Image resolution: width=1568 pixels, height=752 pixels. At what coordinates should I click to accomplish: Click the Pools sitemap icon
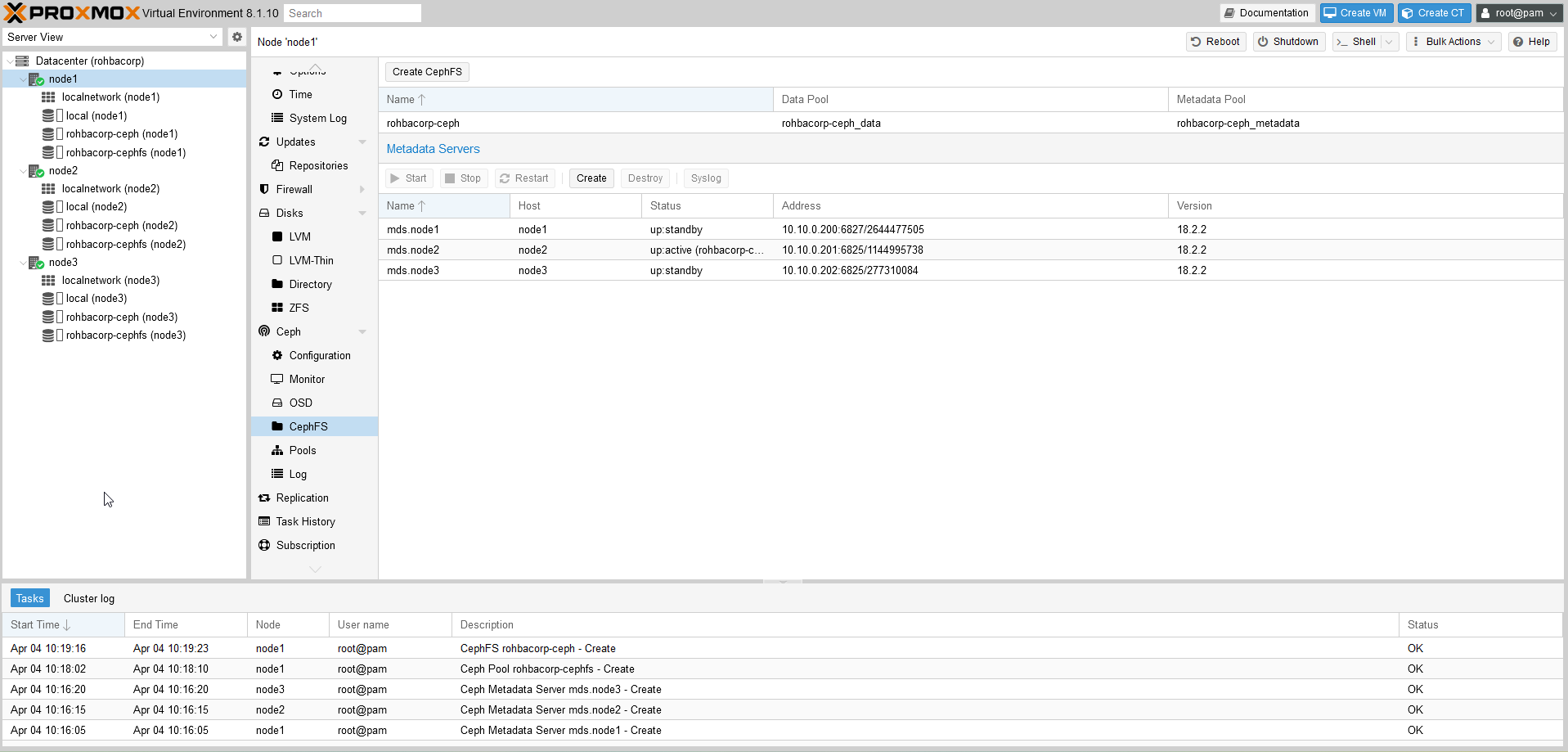coord(277,450)
